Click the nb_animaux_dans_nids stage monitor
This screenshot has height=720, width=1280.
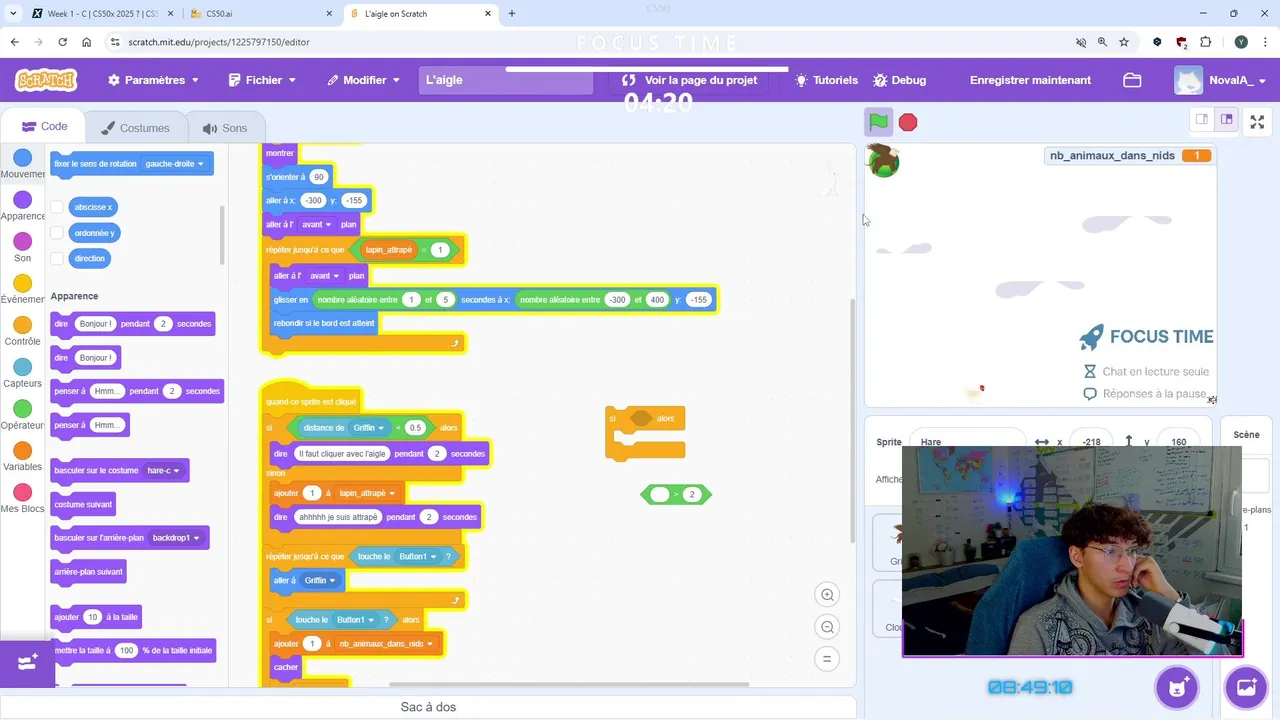(x=1129, y=156)
